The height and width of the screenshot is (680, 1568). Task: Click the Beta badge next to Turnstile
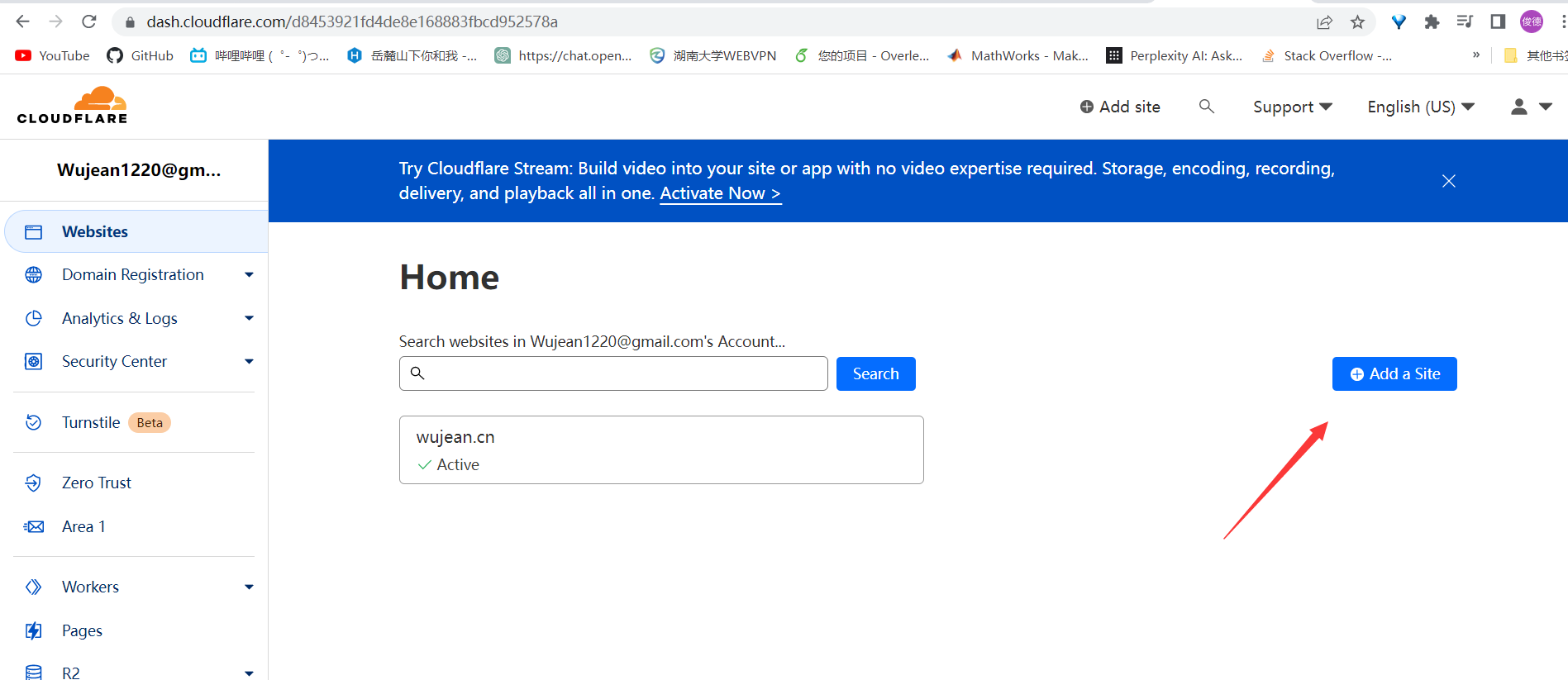150,422
